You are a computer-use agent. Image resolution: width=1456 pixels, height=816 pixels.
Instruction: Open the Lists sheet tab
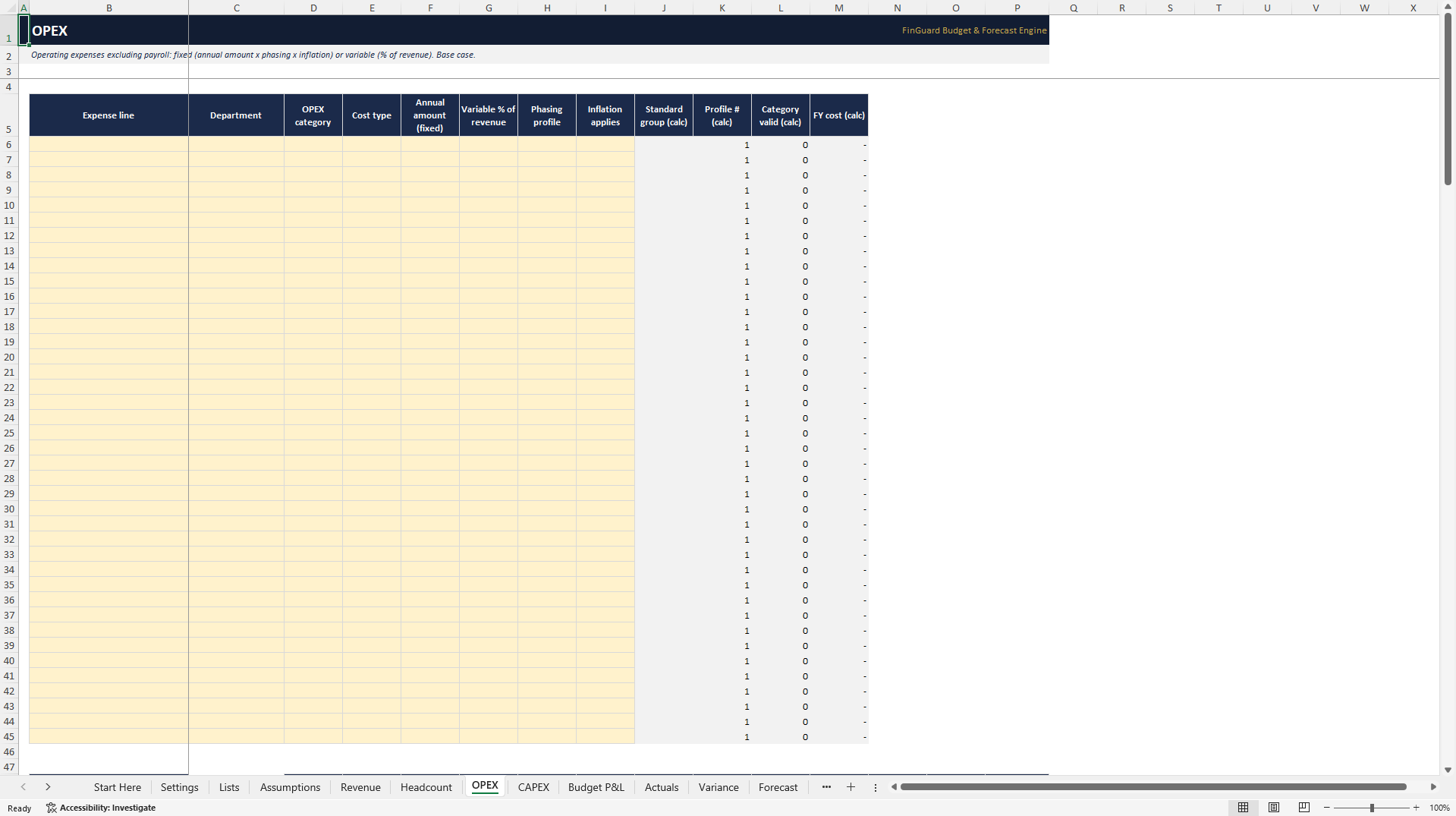[229, 787]
